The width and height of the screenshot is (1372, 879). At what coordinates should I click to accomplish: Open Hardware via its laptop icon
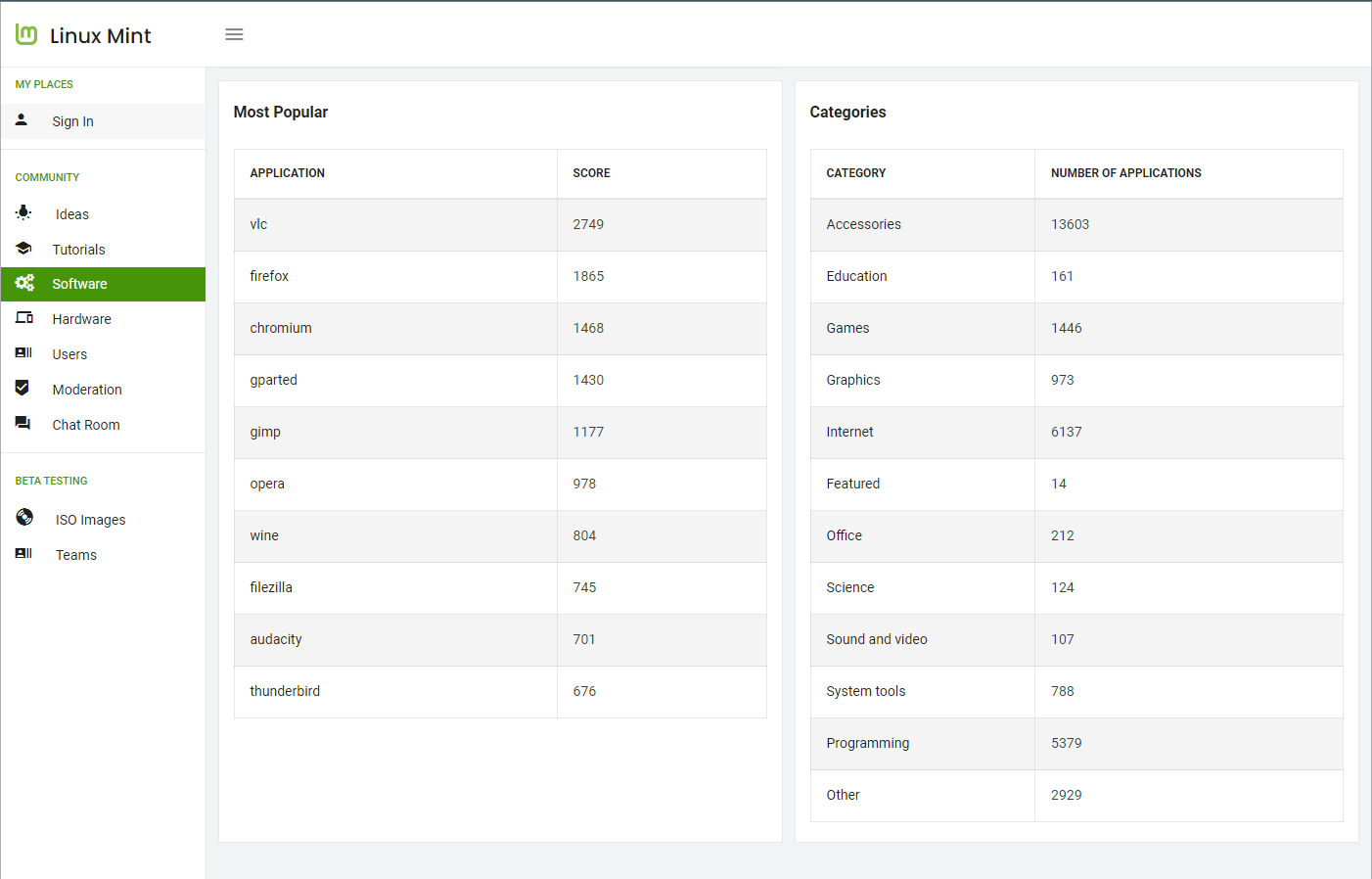pyautogui.click(x=23, y=318)
